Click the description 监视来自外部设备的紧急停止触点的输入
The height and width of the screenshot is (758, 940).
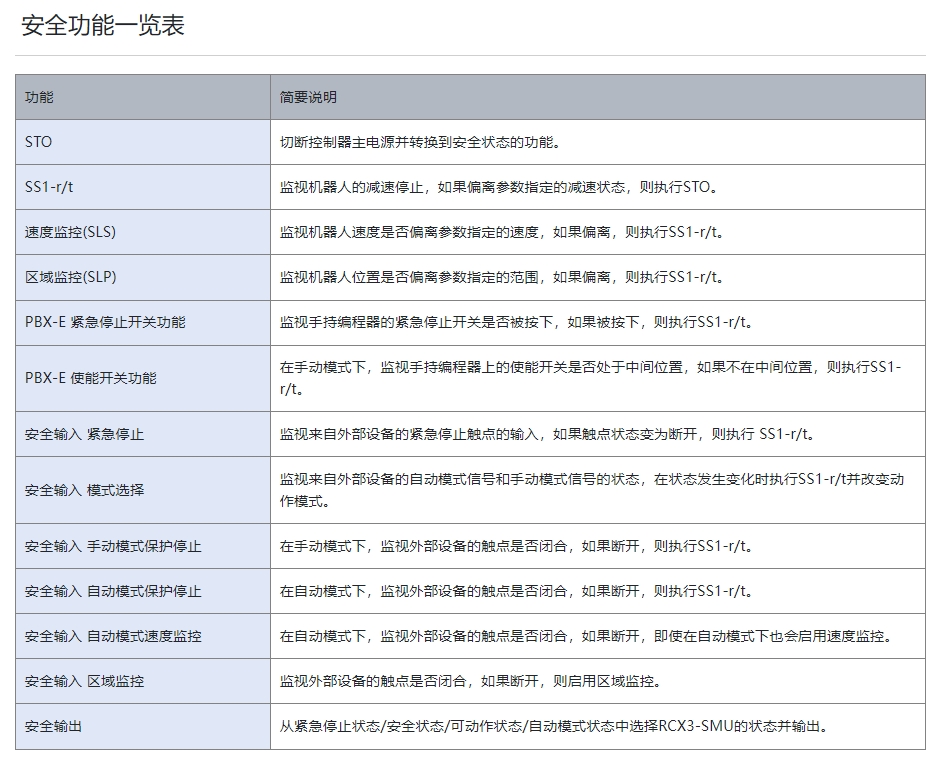pyautogui.click(x=598, y=434)
